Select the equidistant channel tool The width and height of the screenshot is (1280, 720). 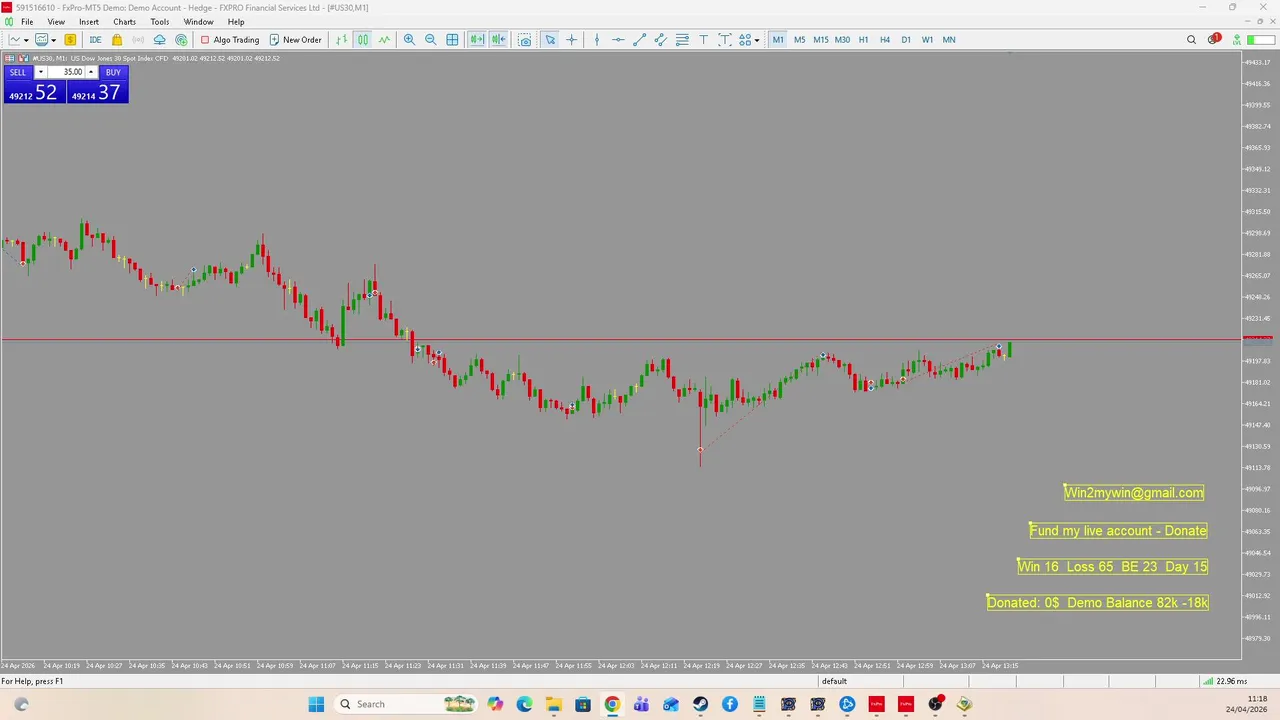click(661, 40)
